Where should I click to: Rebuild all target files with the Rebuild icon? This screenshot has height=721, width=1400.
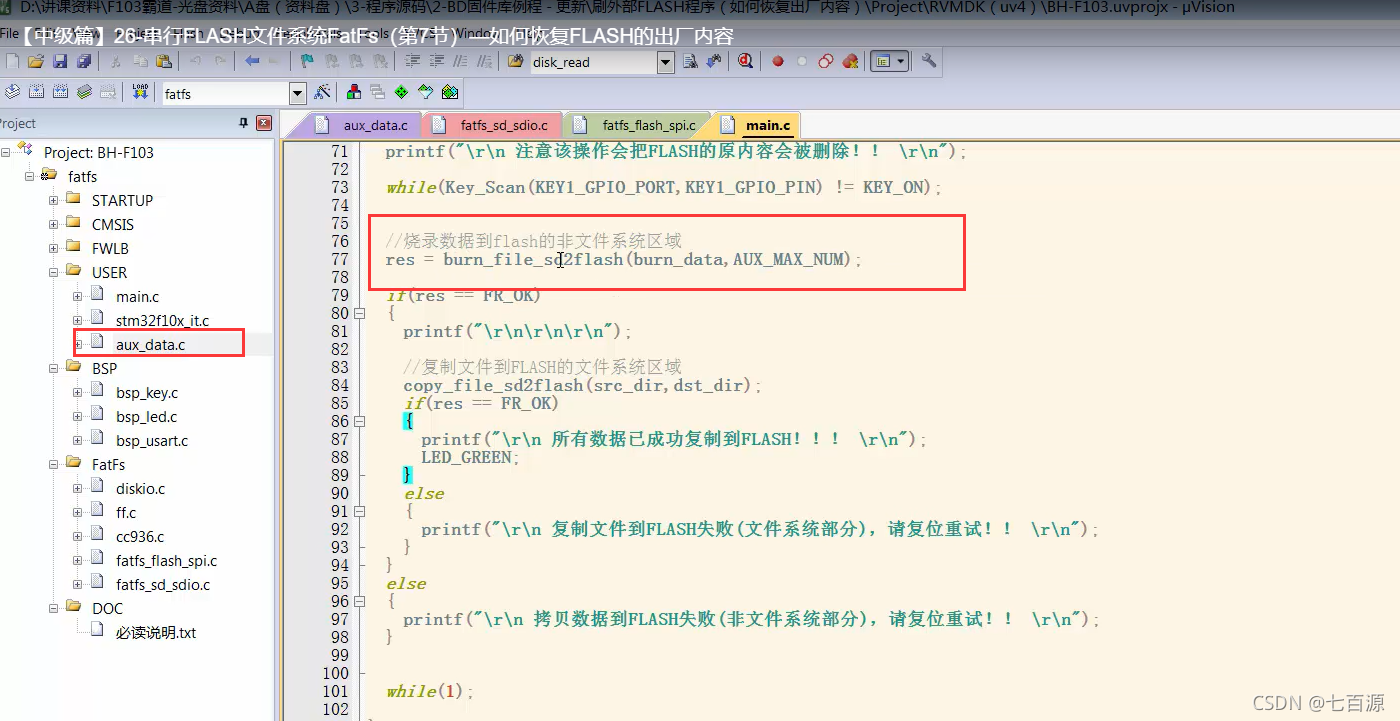tap(60, 92)
